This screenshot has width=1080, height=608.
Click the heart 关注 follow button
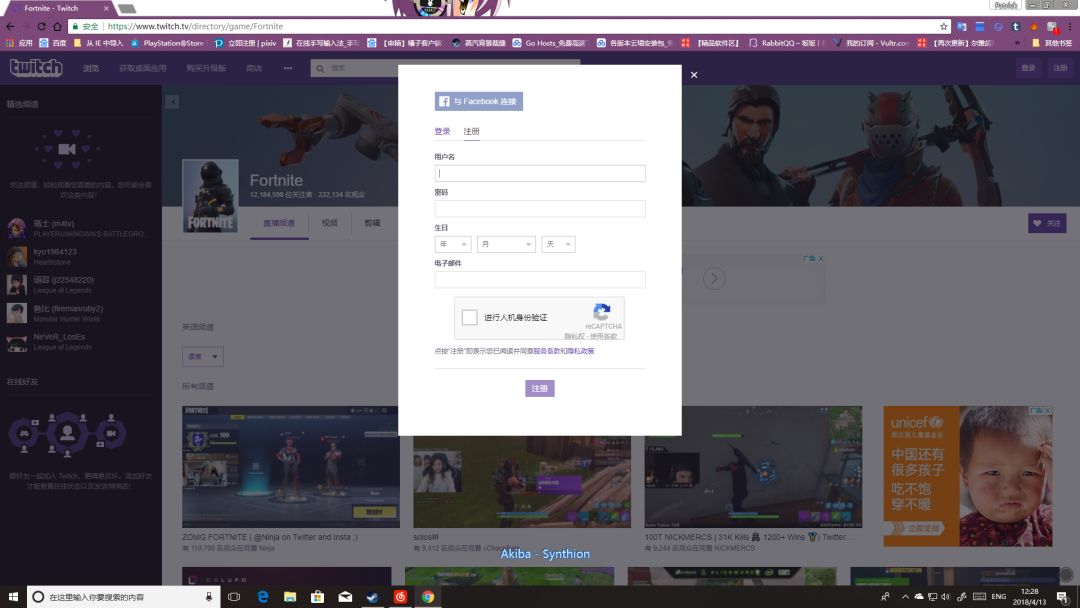coord(1047,223)
